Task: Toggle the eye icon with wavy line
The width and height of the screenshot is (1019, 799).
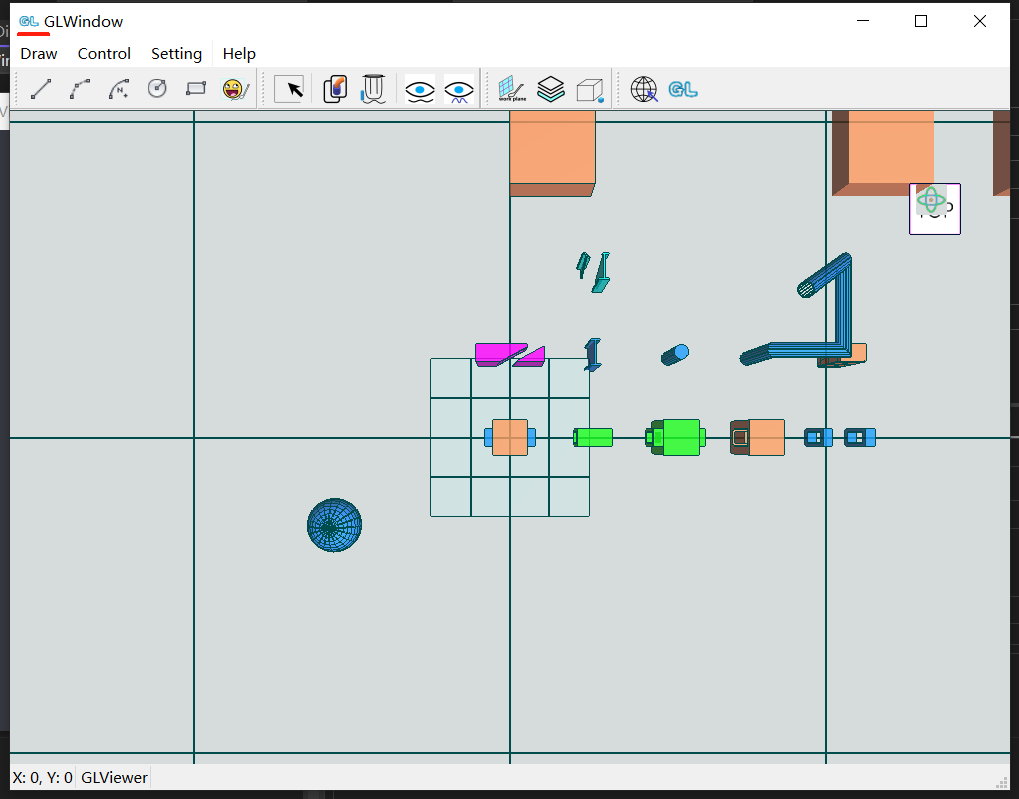Action: tap(420, 89)
